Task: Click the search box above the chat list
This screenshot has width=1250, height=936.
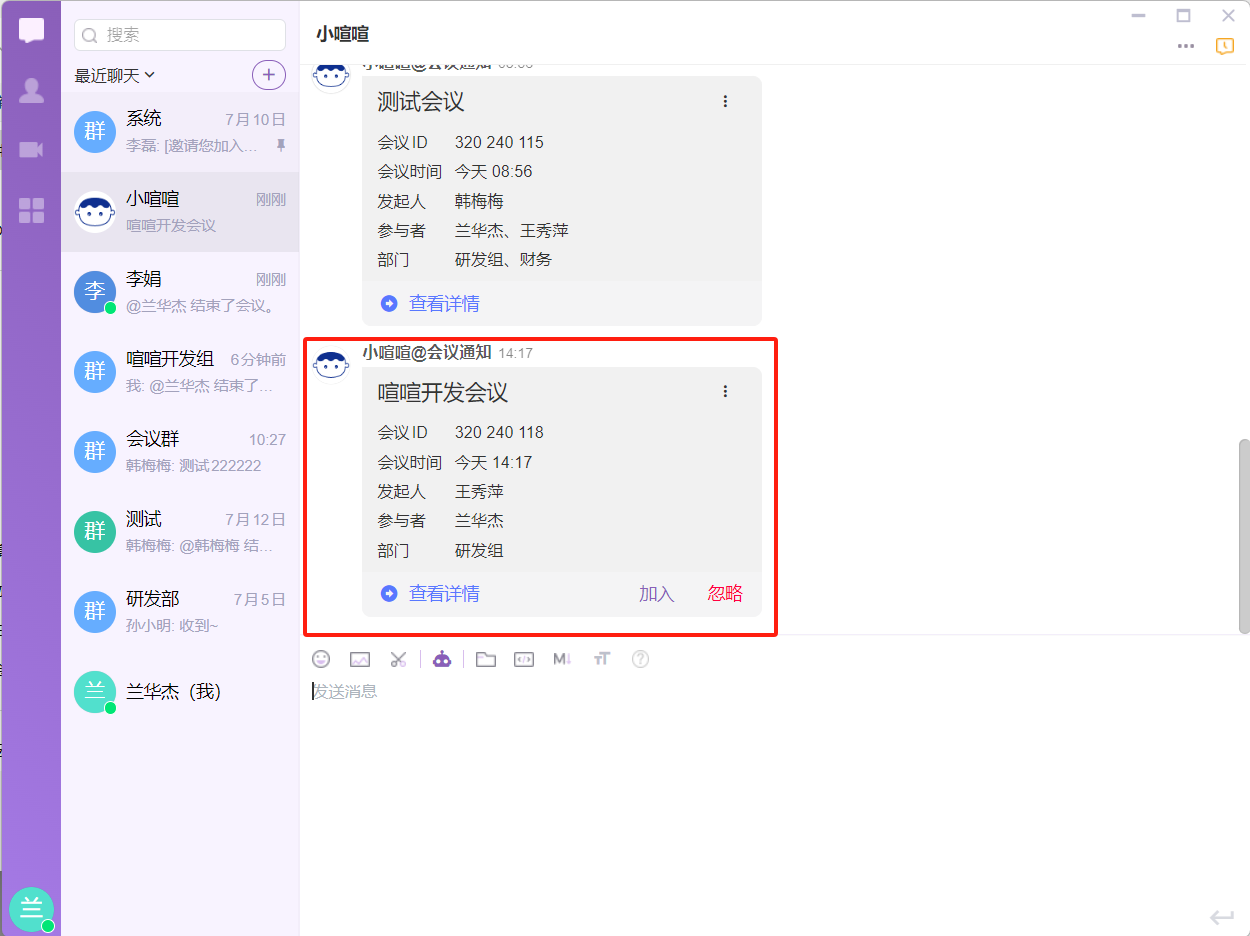Action: tap(180, 35)
